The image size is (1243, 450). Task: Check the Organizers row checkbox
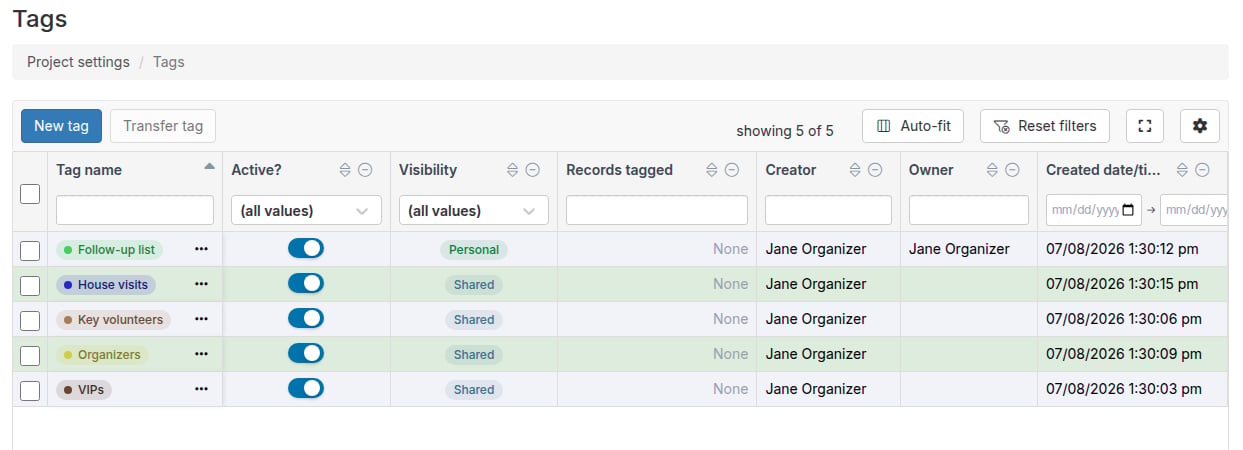(x=30, y=355)
